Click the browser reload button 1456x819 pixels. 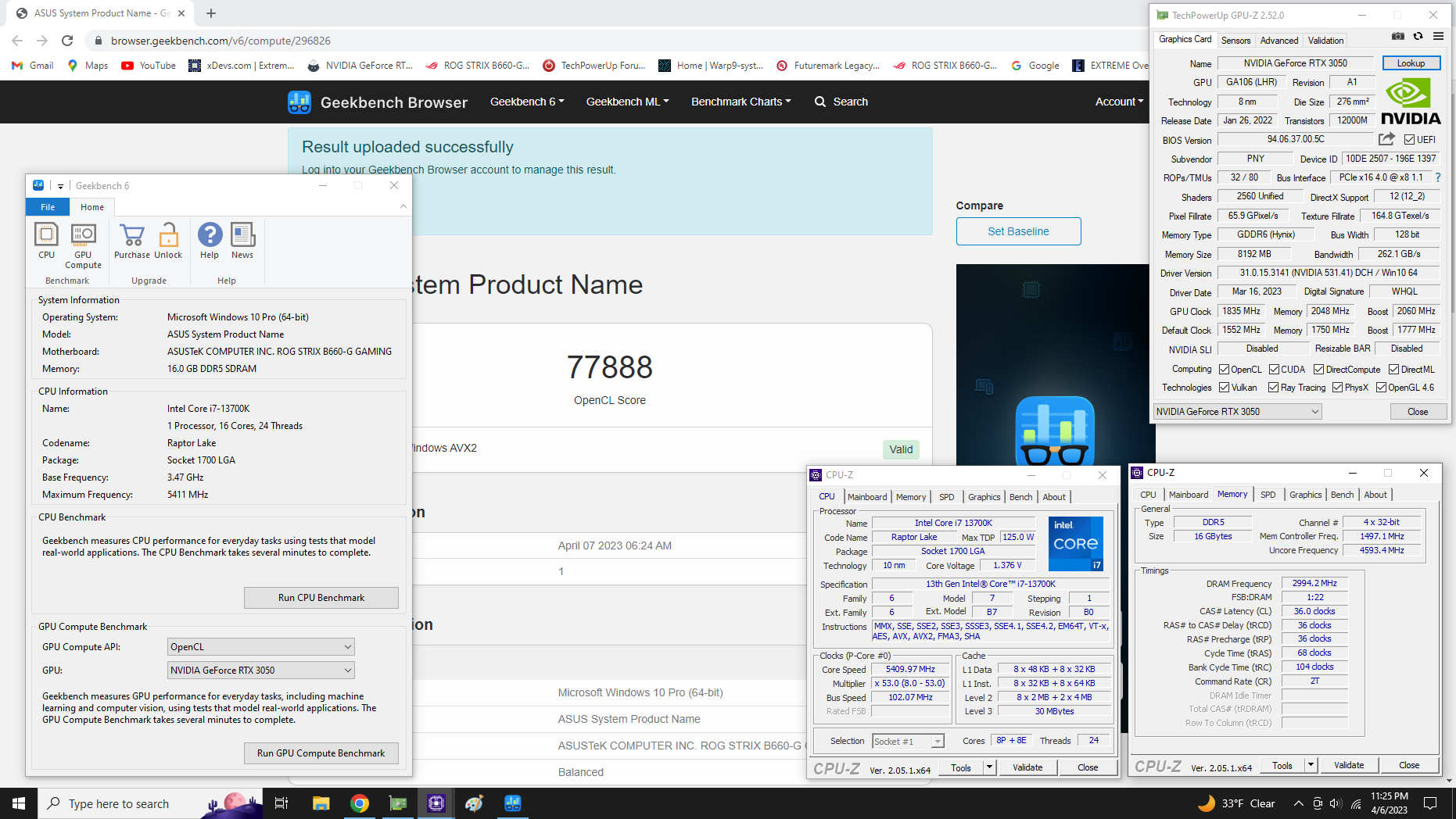[x=67, y=41]
